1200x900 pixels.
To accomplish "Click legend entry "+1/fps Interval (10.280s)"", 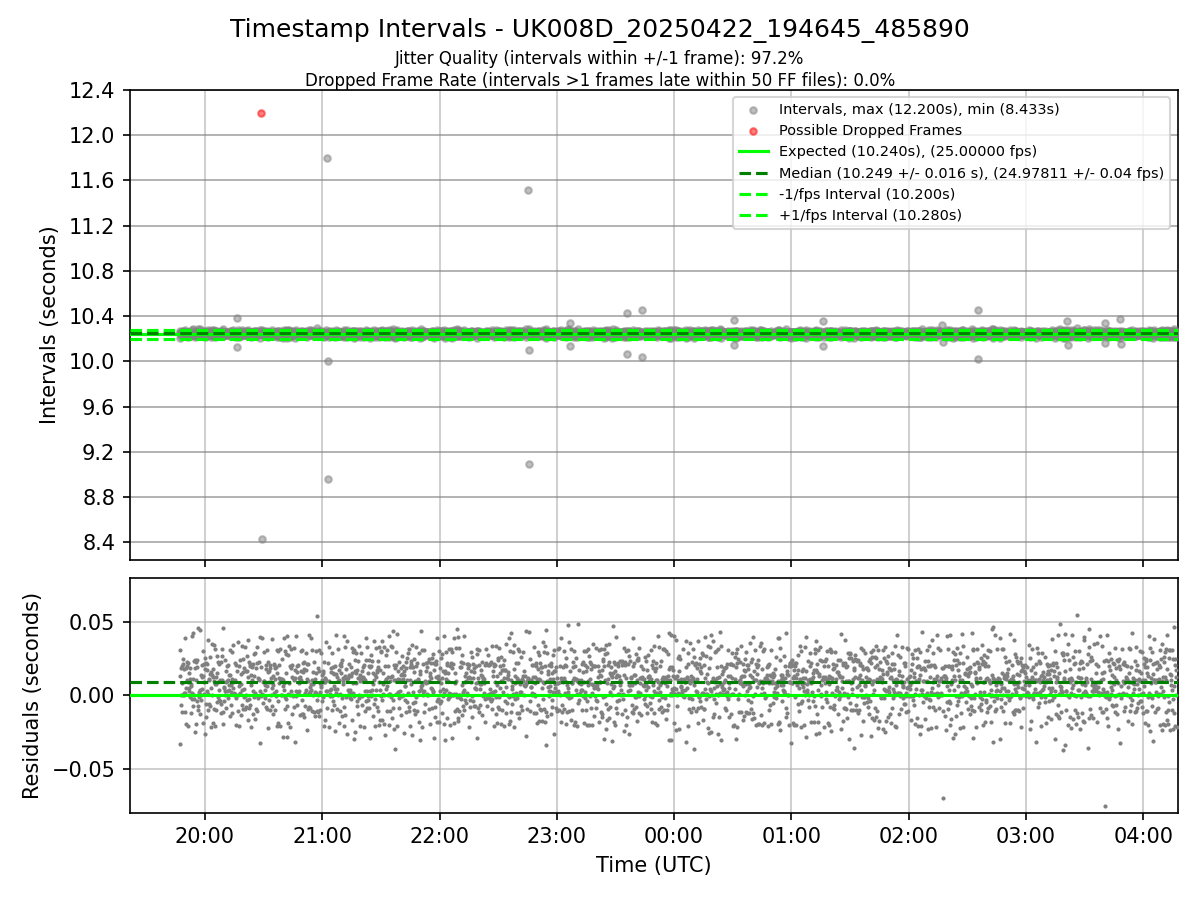I will point(870,215).
